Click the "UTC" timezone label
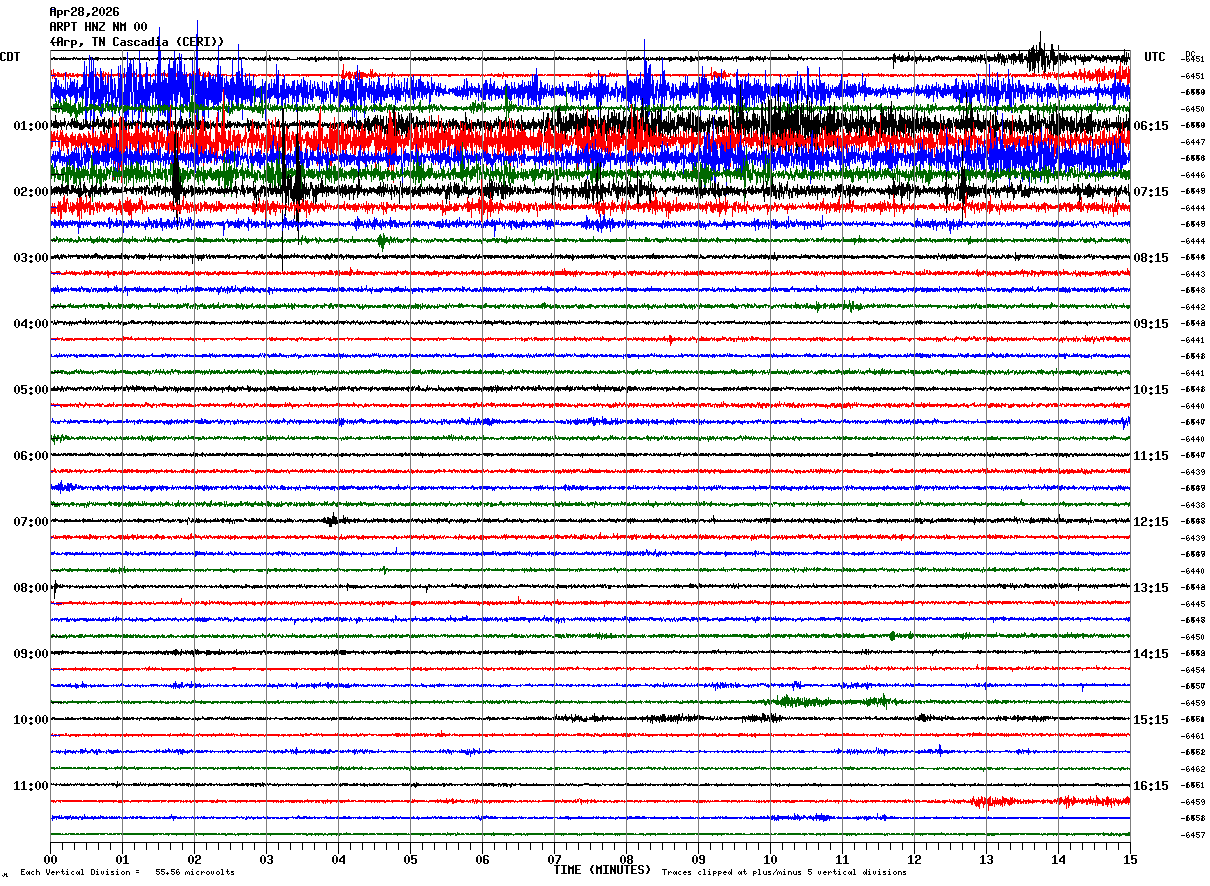 (1155, 57)
